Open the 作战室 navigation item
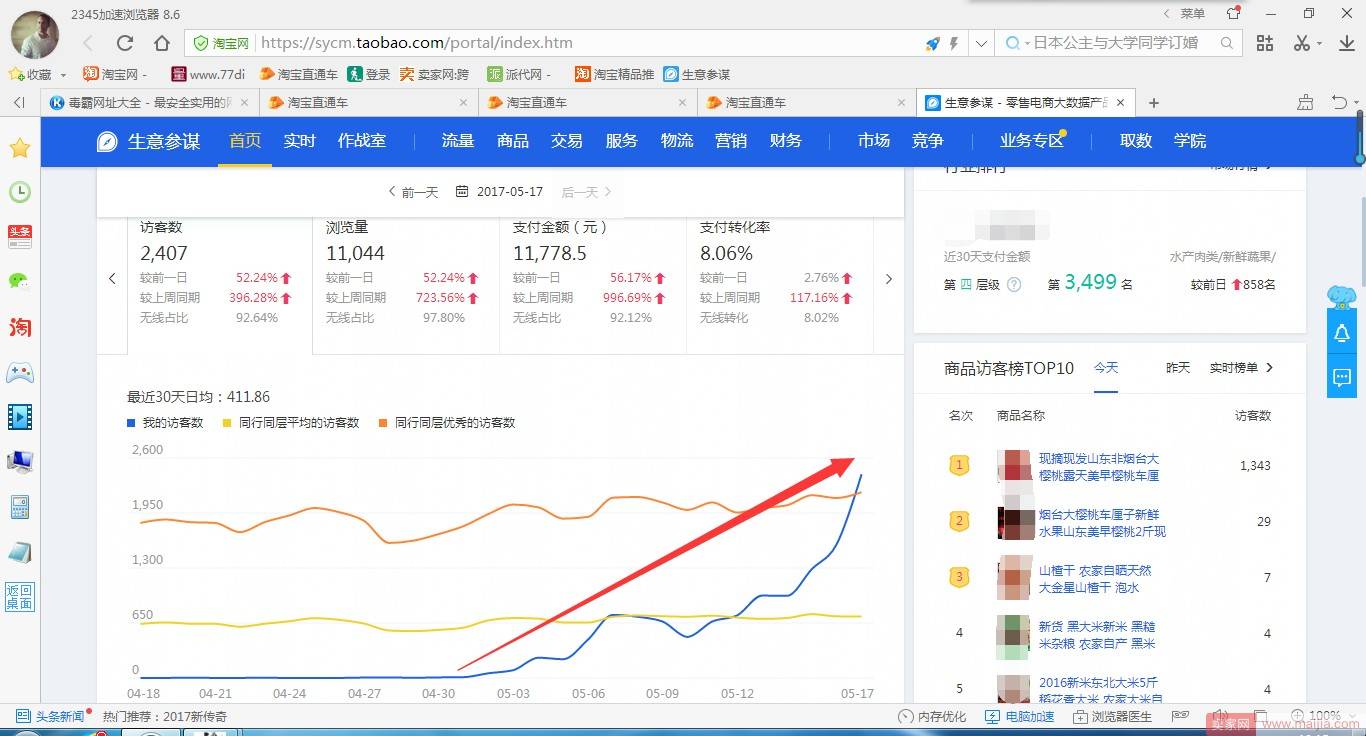1366x736 pixels. 362,141
